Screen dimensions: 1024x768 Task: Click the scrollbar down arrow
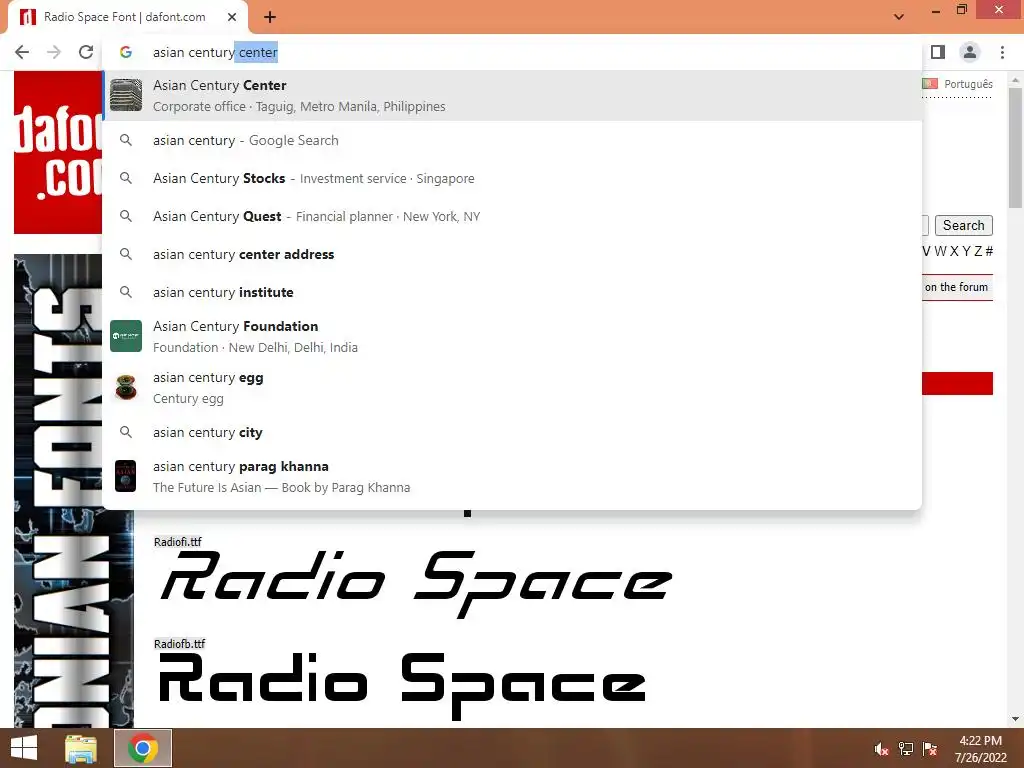pyautogui.click(x=1015, y=720)
